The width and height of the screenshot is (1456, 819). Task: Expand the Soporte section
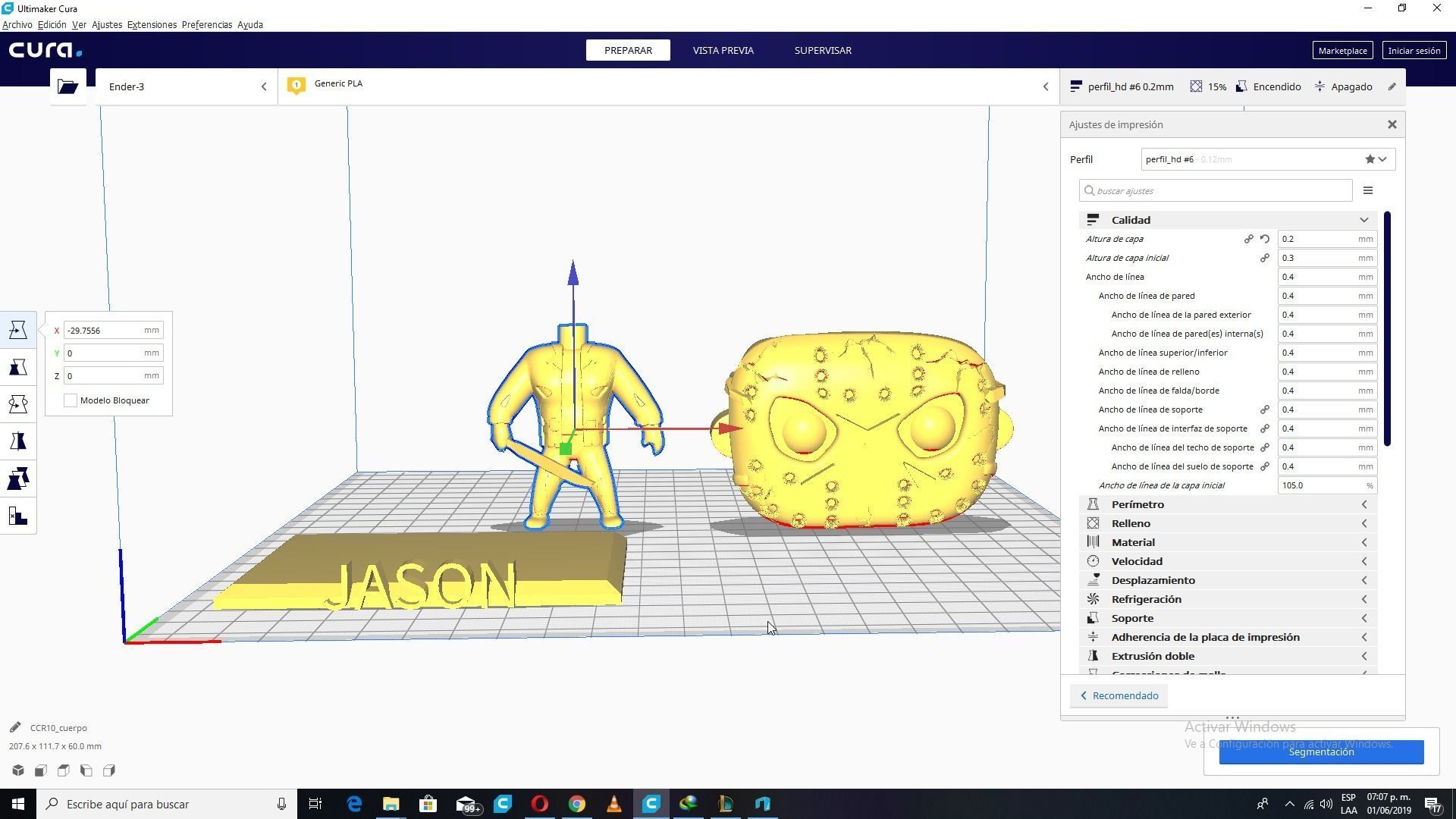[1228, 618]
